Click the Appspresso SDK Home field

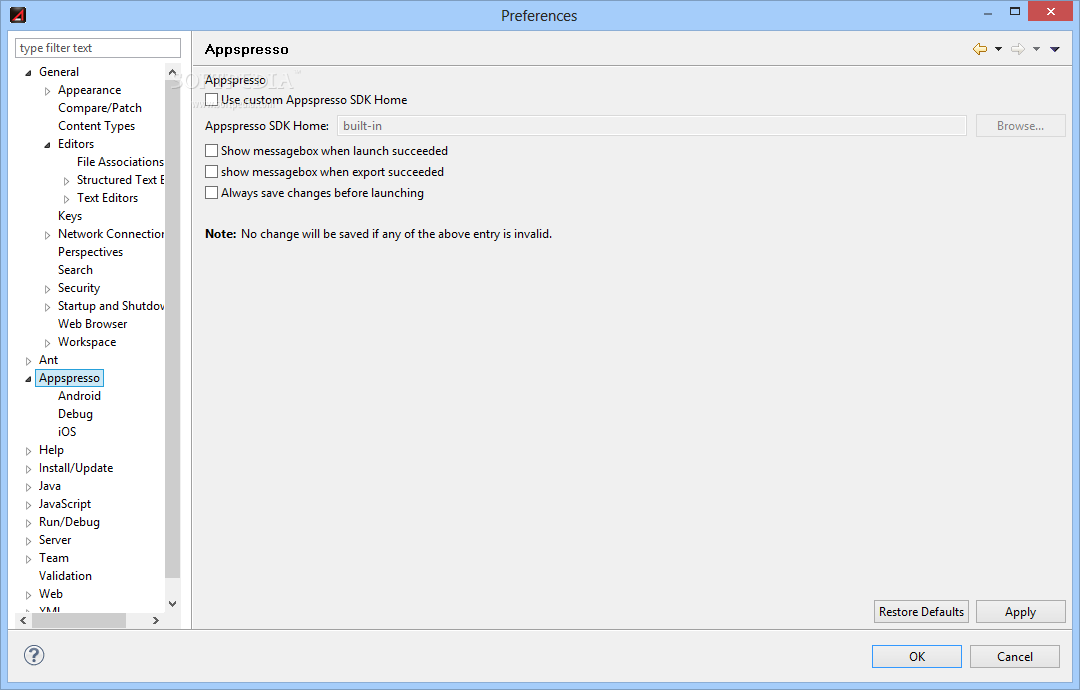tap(652, 126)
